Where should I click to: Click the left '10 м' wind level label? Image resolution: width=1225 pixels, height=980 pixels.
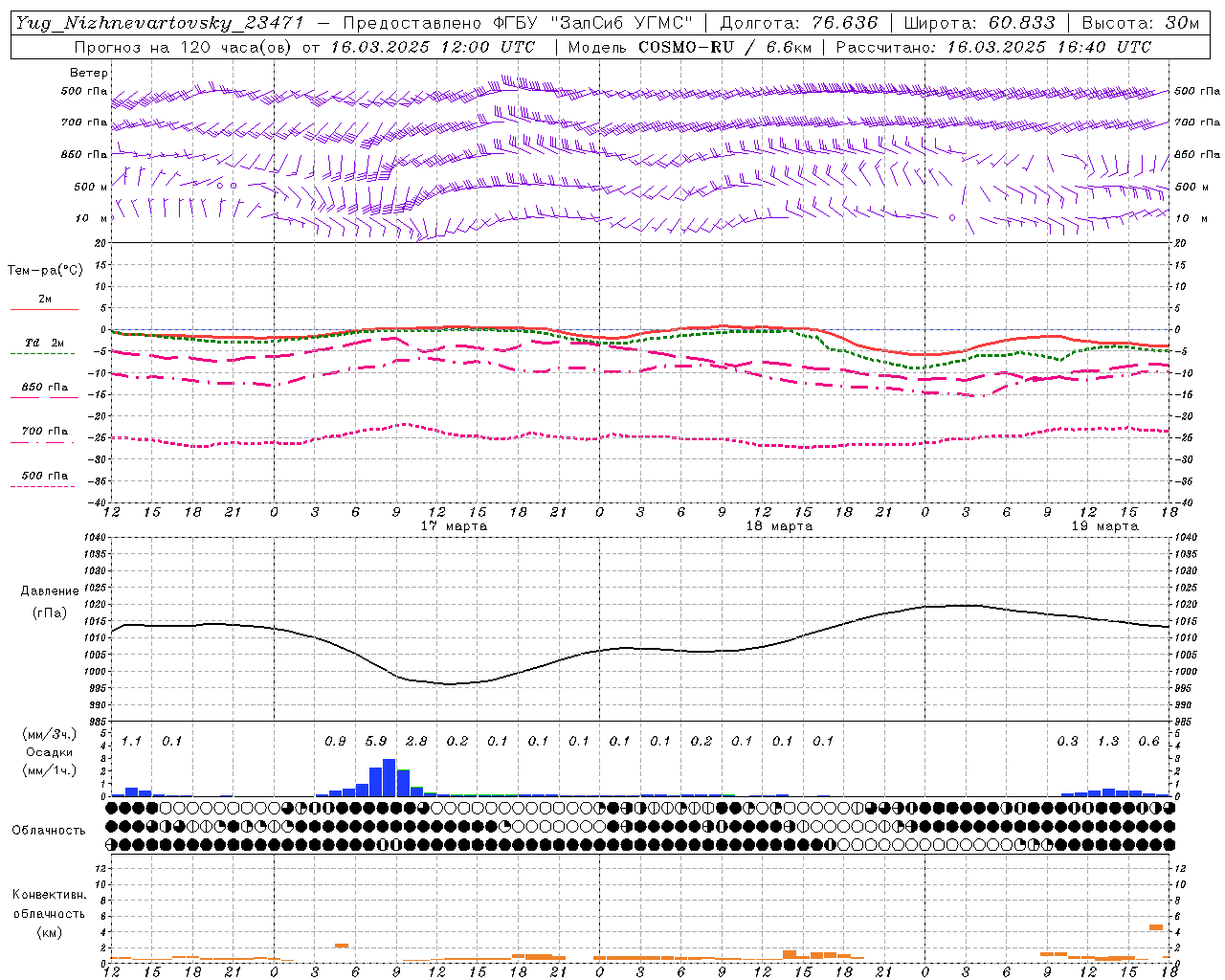tap(92, 218)
